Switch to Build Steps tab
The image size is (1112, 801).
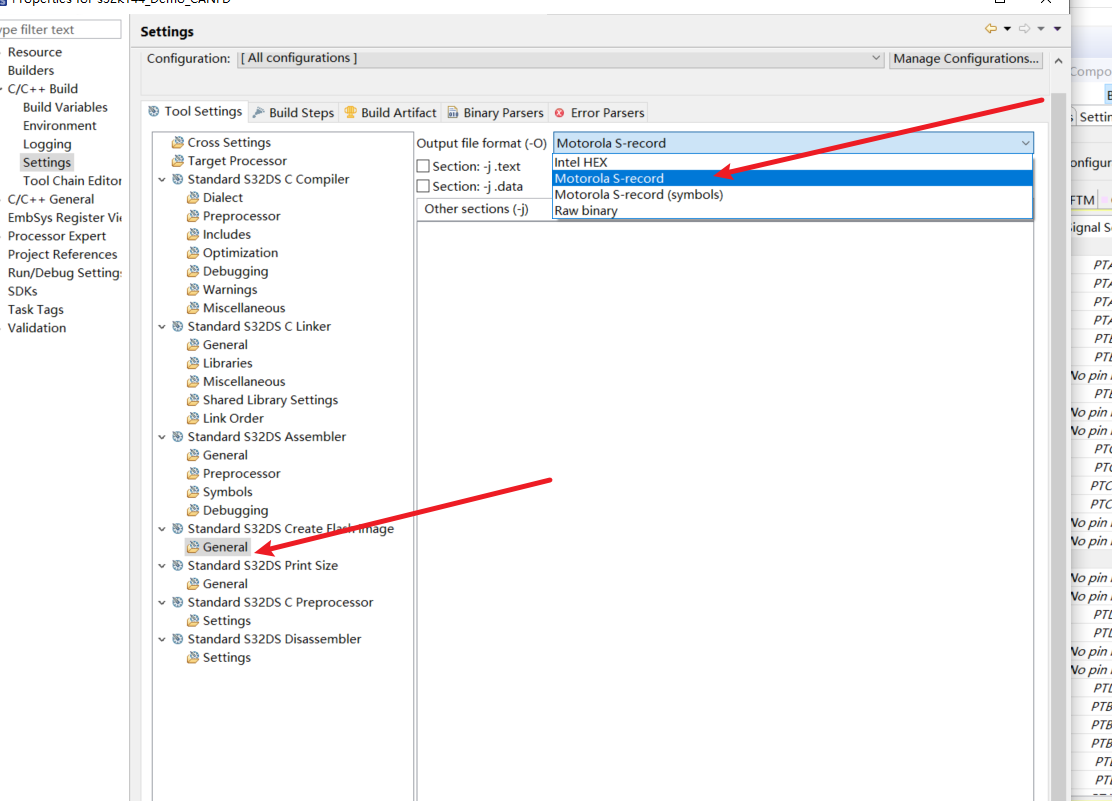(x=294, y=113)
